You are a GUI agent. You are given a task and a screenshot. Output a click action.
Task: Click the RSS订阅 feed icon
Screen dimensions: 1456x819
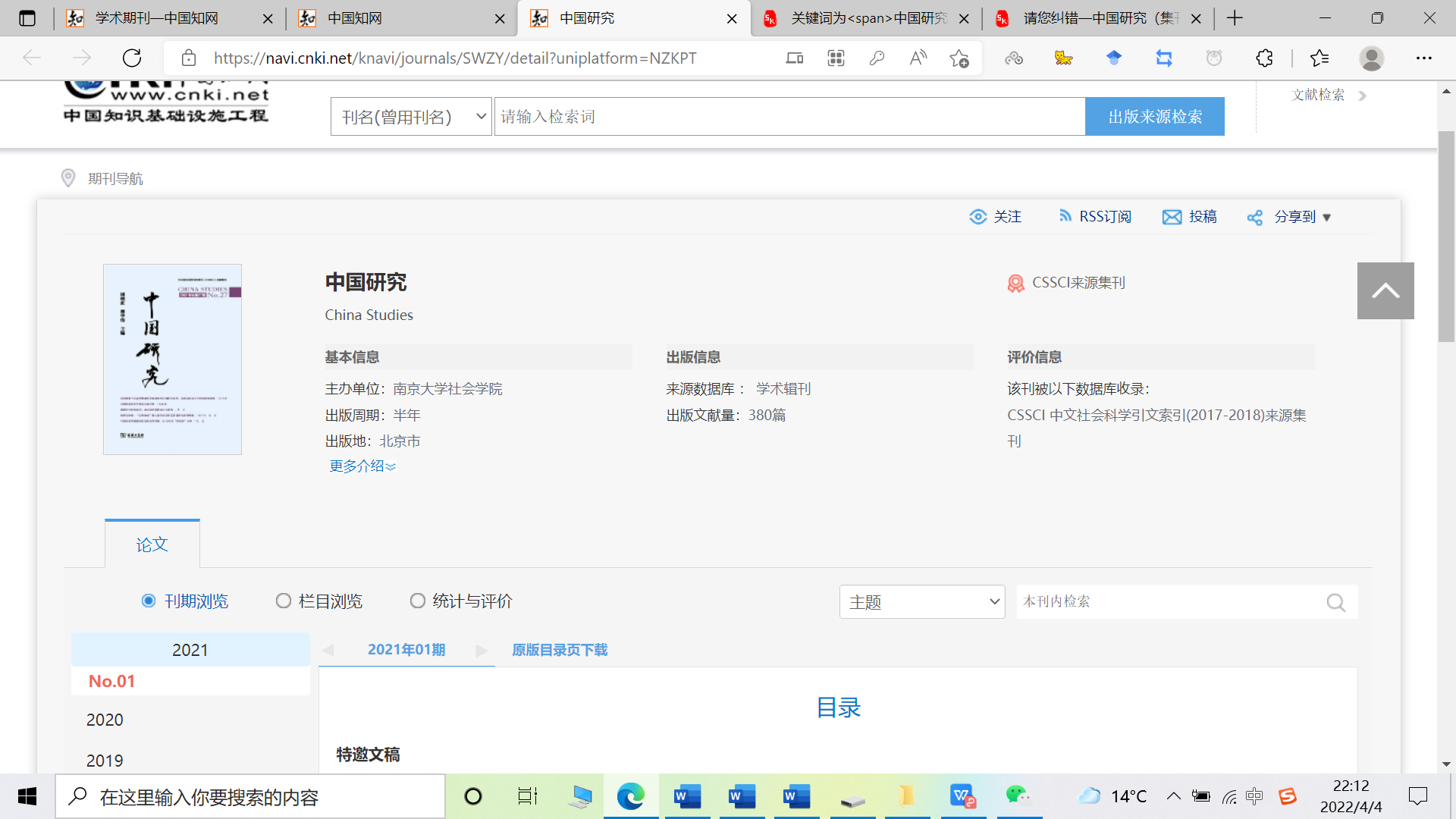[x=1065, y=216]
